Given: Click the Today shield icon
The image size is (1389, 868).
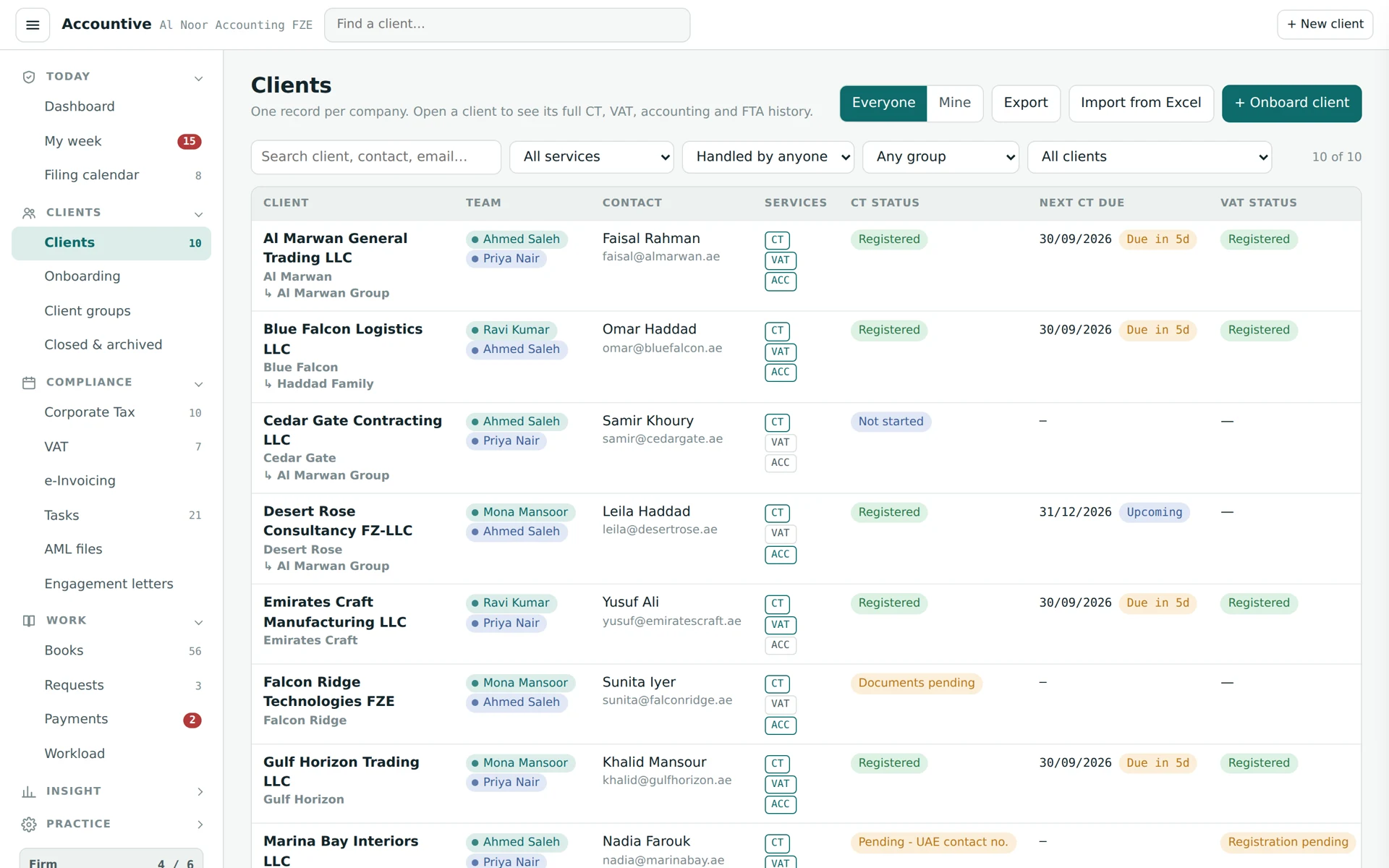Looking at the screenshot, I should click(x=29, y=77).
